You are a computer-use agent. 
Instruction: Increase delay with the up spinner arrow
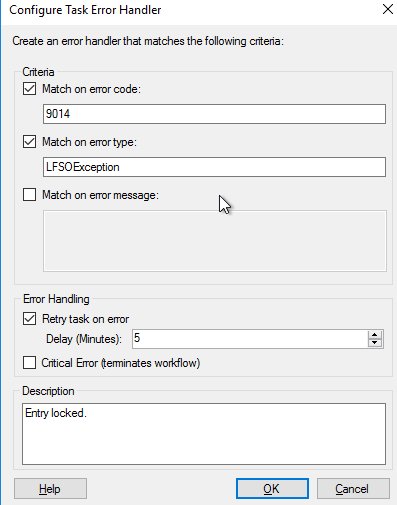tap(375, 335)
